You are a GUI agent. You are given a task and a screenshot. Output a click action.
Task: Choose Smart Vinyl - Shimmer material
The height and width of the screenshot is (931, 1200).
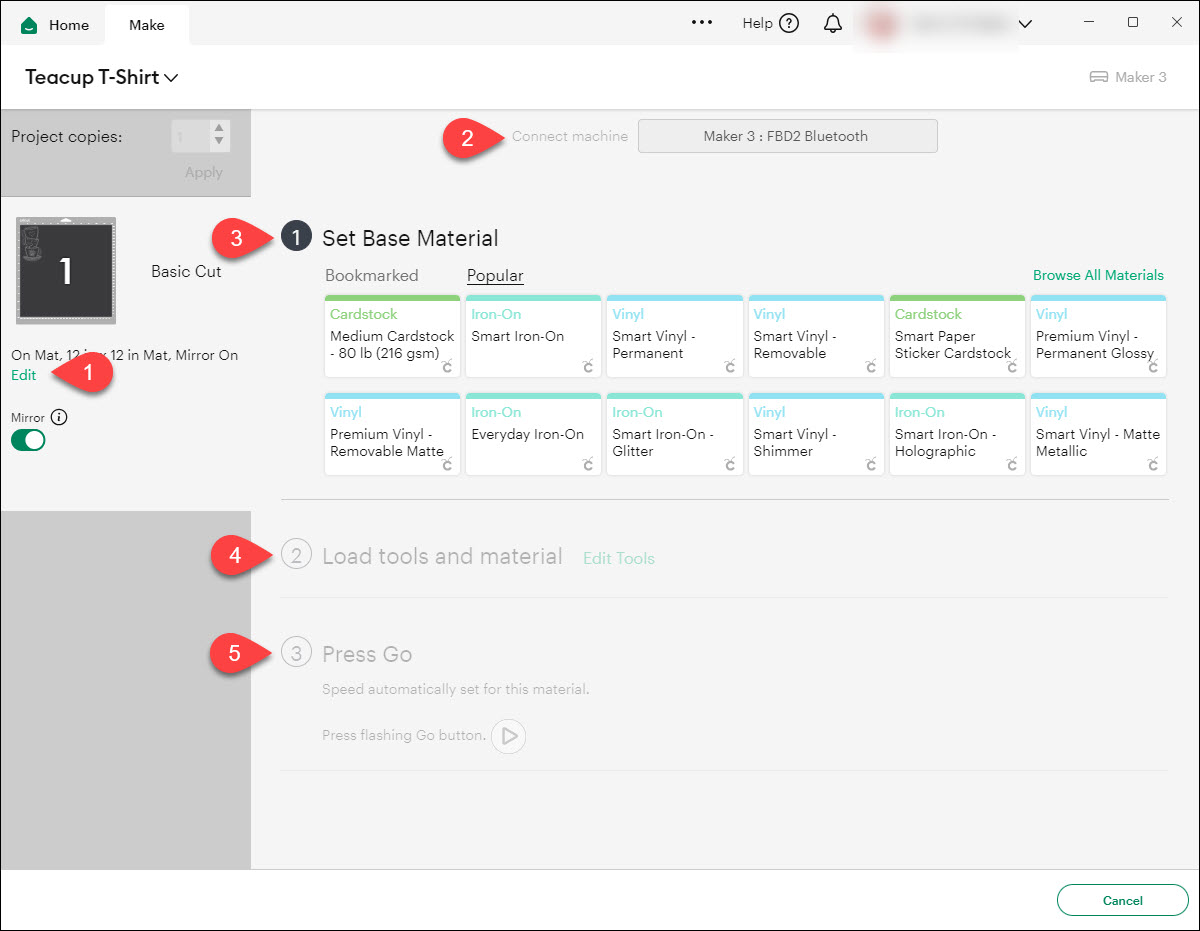(816, 434)
